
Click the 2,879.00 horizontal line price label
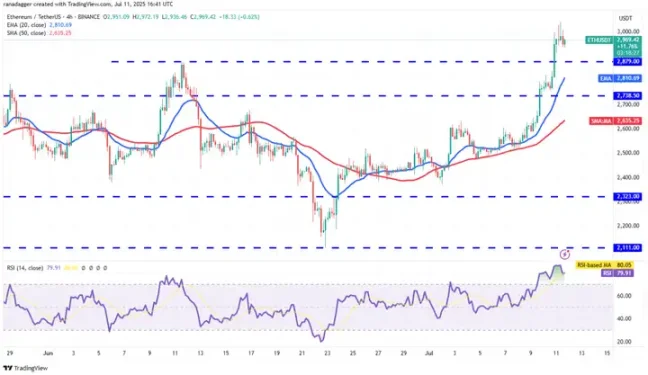click(627, 62)
